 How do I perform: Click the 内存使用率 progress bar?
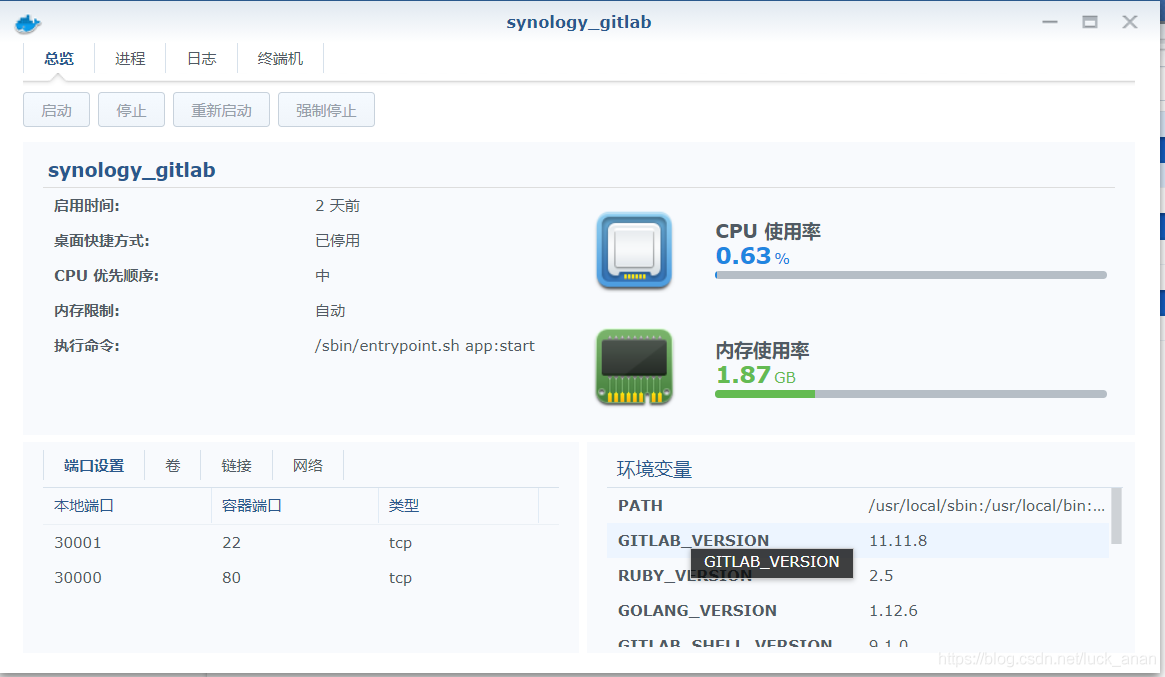click(911, 394)
